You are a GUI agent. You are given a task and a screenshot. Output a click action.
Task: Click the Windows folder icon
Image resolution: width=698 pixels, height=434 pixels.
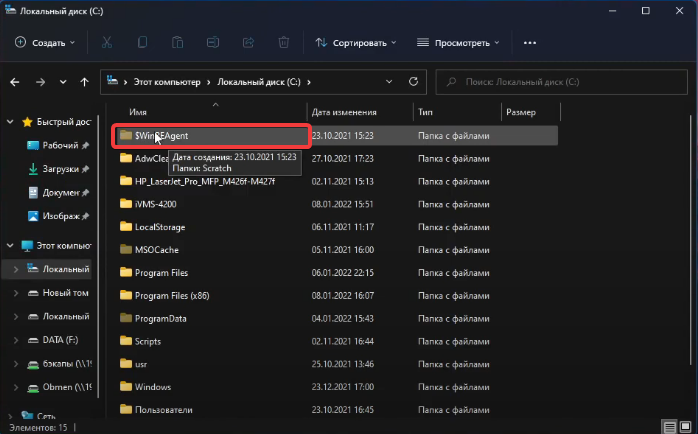click(126, 386)
